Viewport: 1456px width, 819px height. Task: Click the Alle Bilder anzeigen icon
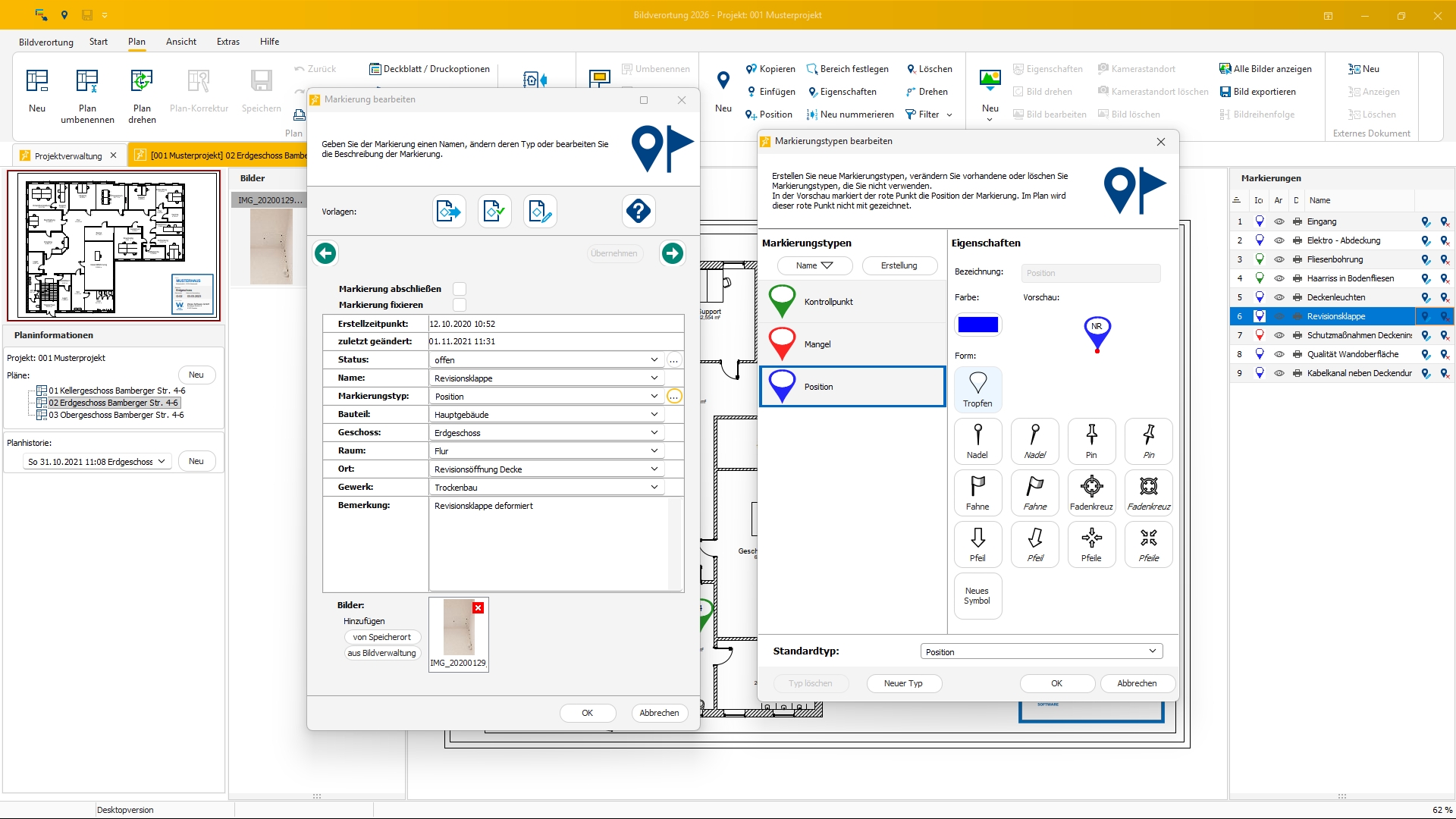point(1225,69)
